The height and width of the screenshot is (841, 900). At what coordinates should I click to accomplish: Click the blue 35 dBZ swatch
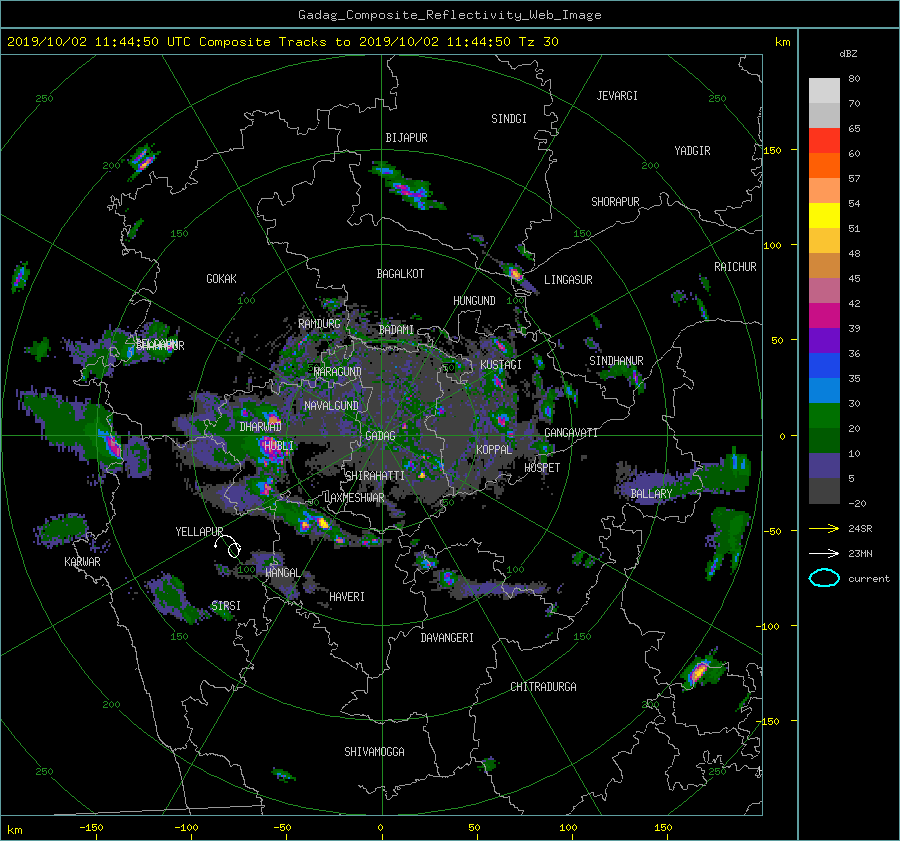(824, 366)
